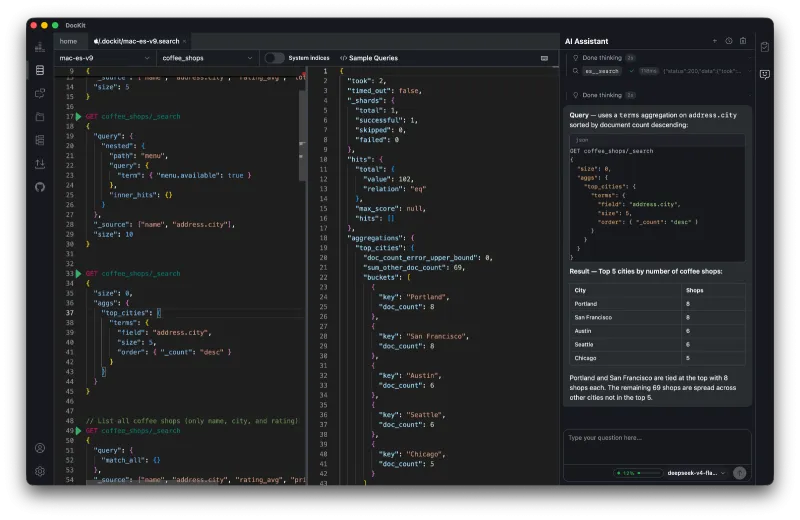Screen dimensions: 800x520
Task: Click the "menu.available": true term line
Action: pyautogui.click(x=184, y=175)
